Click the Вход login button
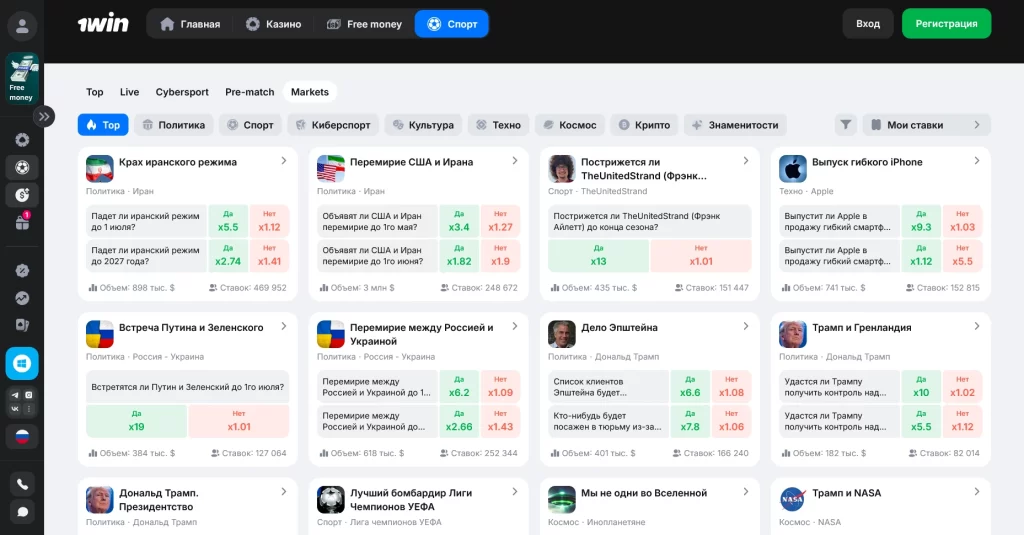The image size is (1024, 535). click(868, 24)
